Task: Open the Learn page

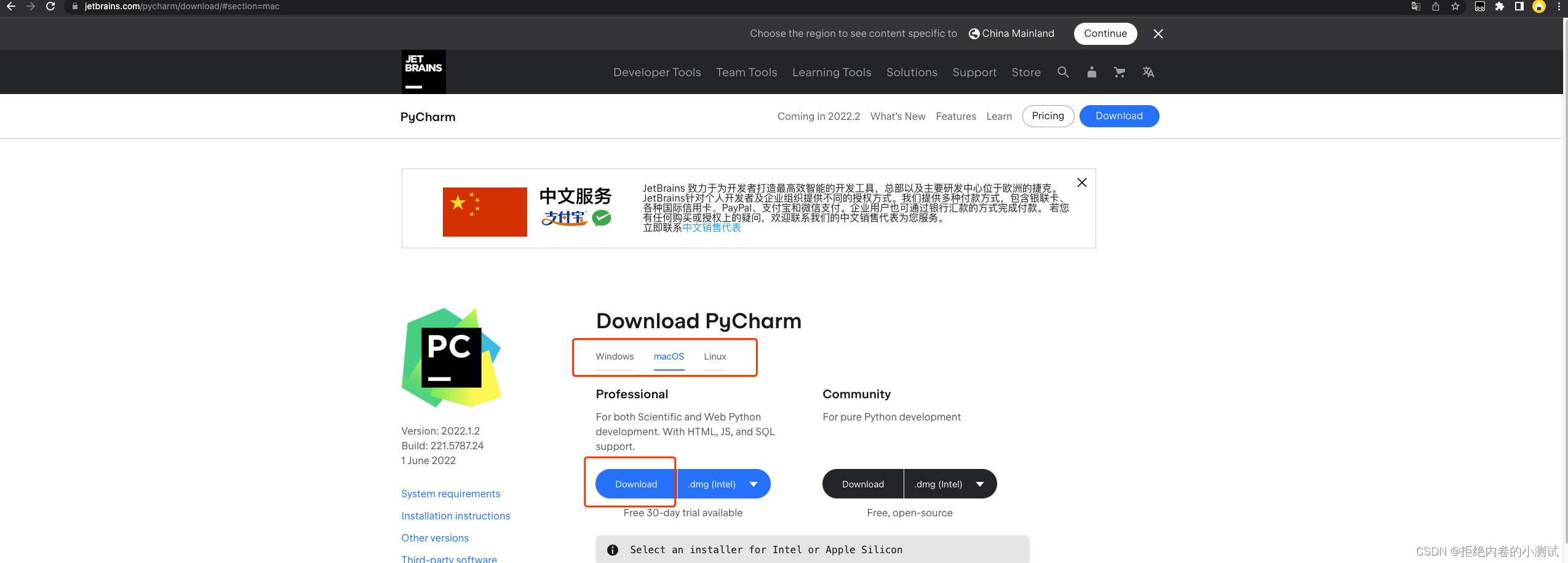Action: coord(999,117)
